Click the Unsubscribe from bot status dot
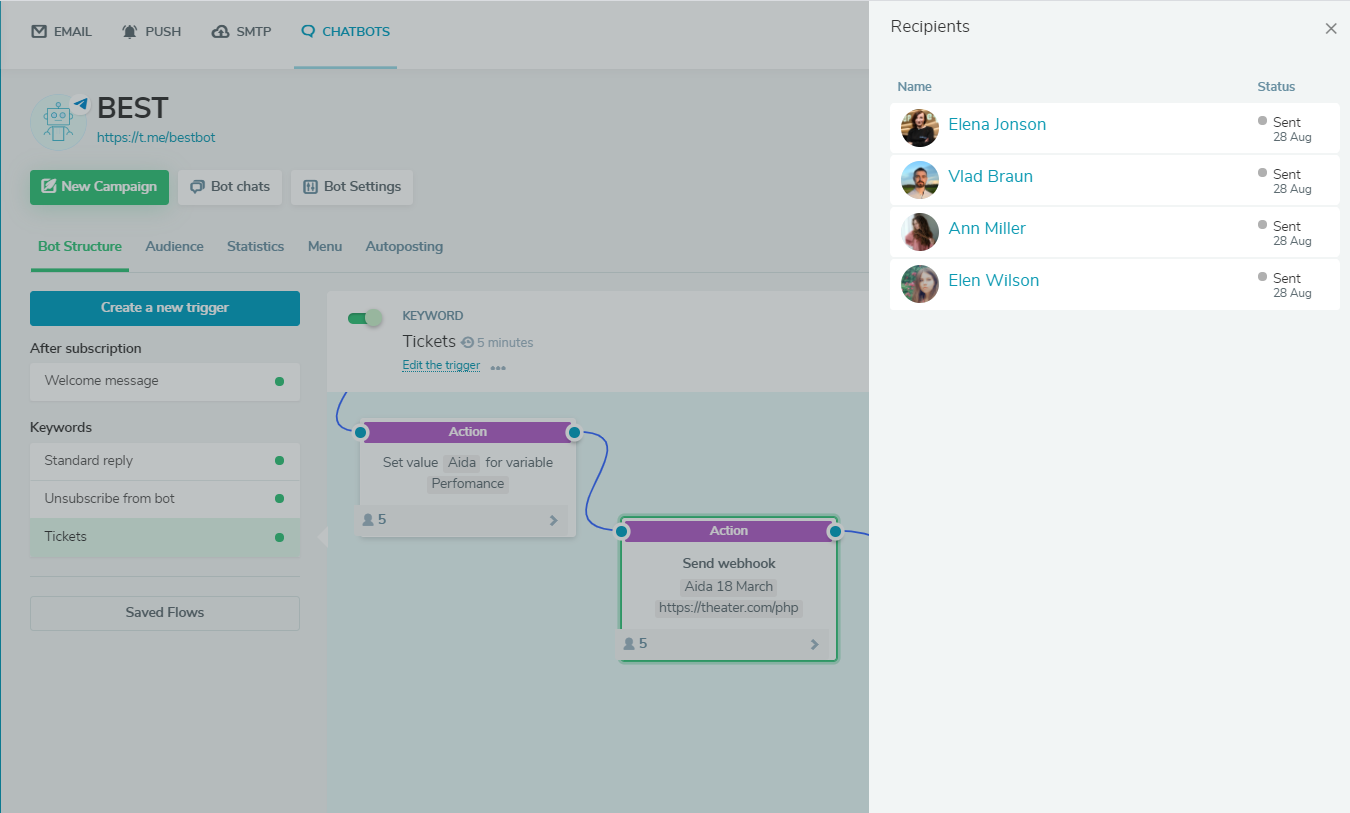1350x813 pixels. coord(279,498)
